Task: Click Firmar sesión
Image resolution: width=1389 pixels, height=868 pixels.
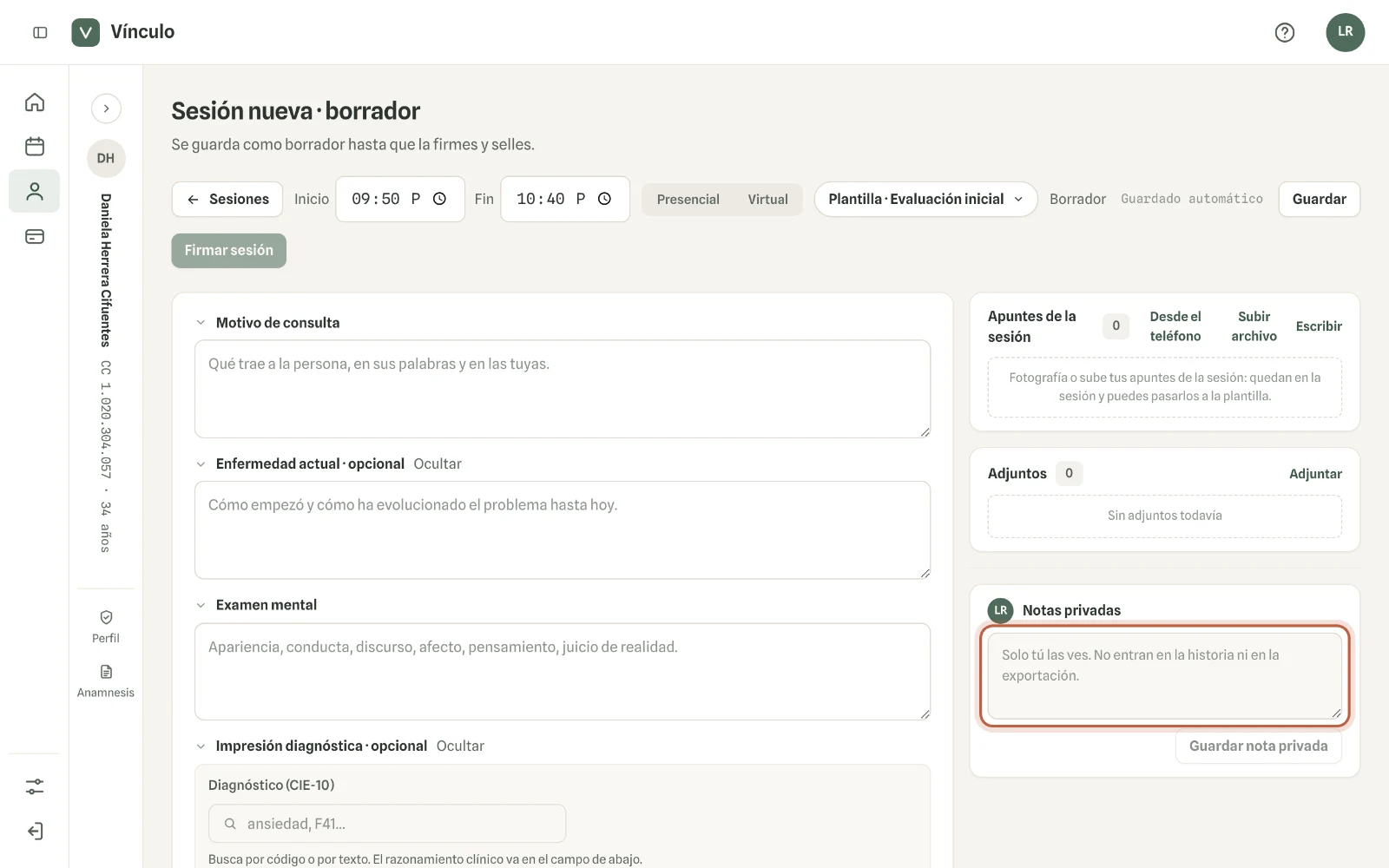Action: [x=228, y=251]
